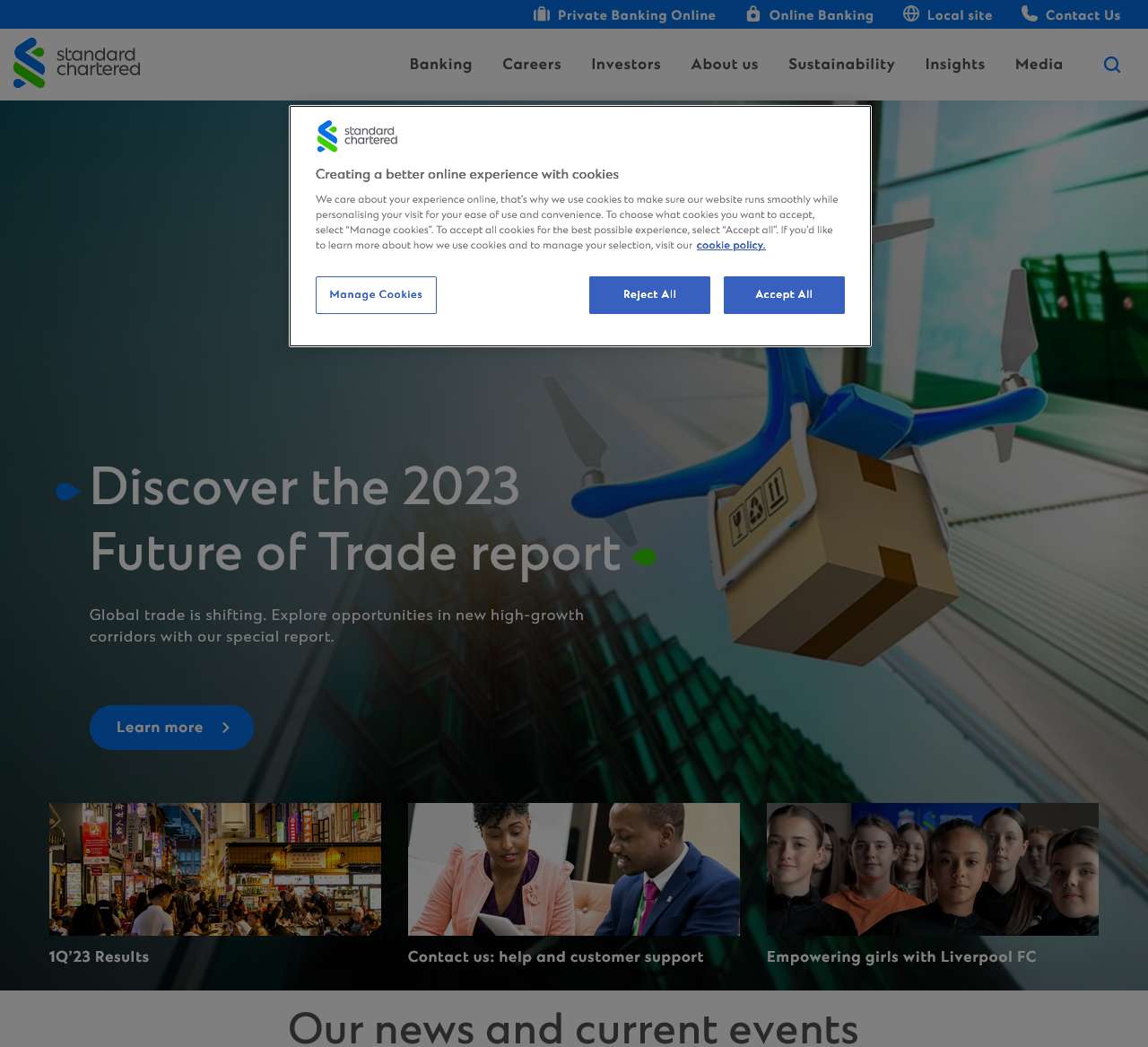This screenshot has width=1148, height=1047.
Task: Click the Standard Chartered logo in cookie dialog
Action: coord(357,136)
